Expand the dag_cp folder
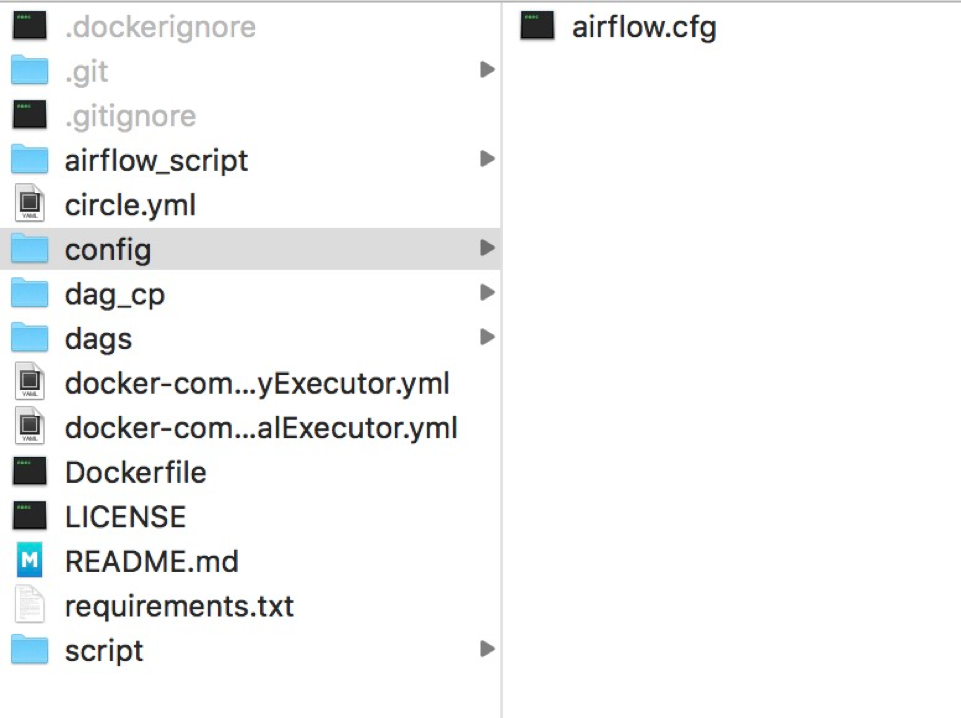Image resolution: width=961 pixels, height=718 pixels. pyautogui.click(x=487, y=292)
